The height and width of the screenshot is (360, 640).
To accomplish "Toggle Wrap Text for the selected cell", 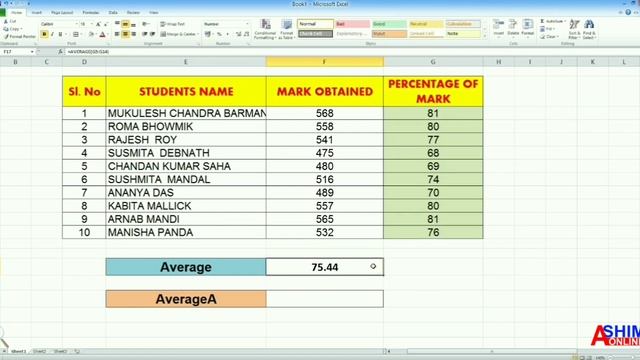I will tap(173, 24).
